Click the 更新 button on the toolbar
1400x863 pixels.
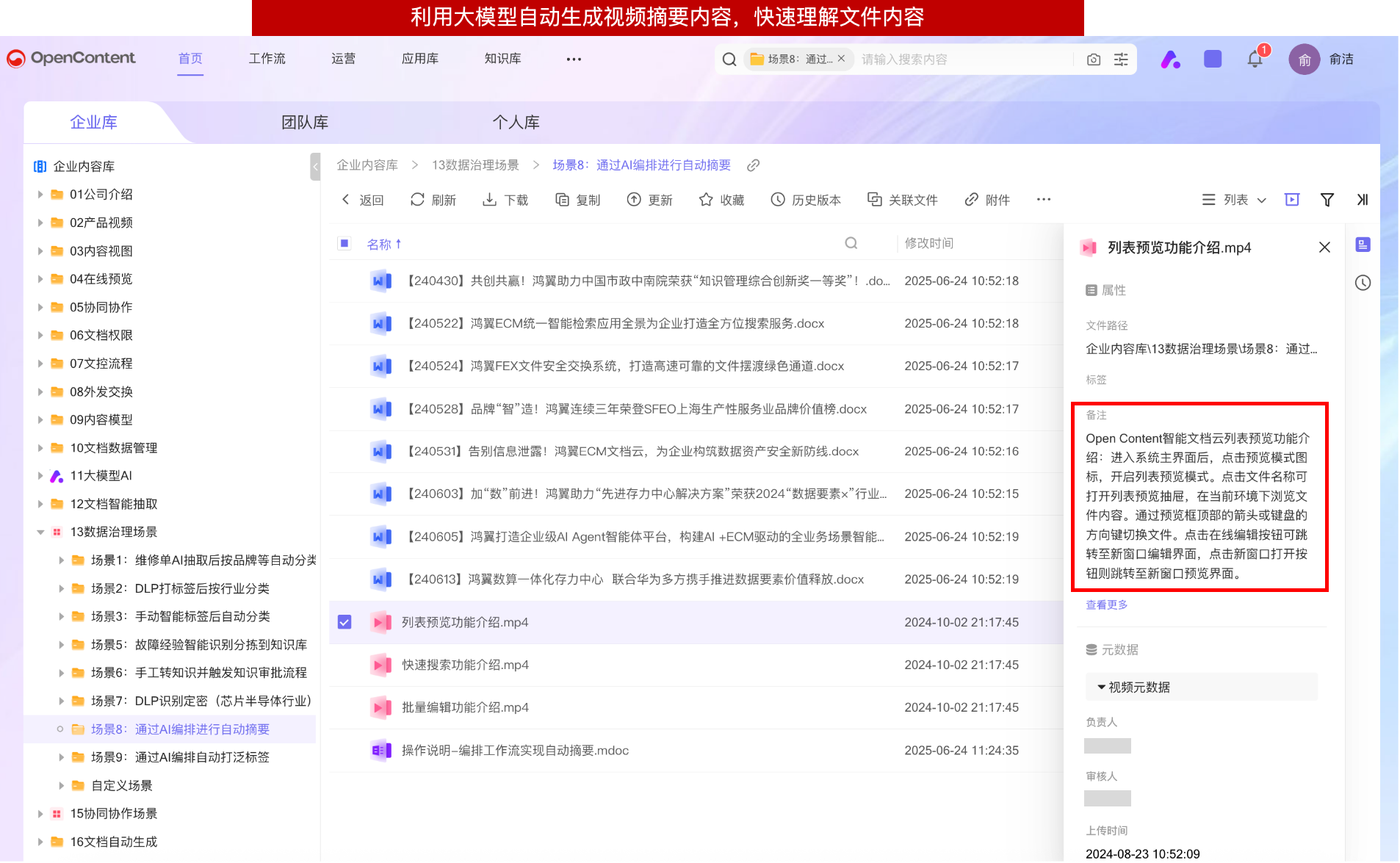649,199
